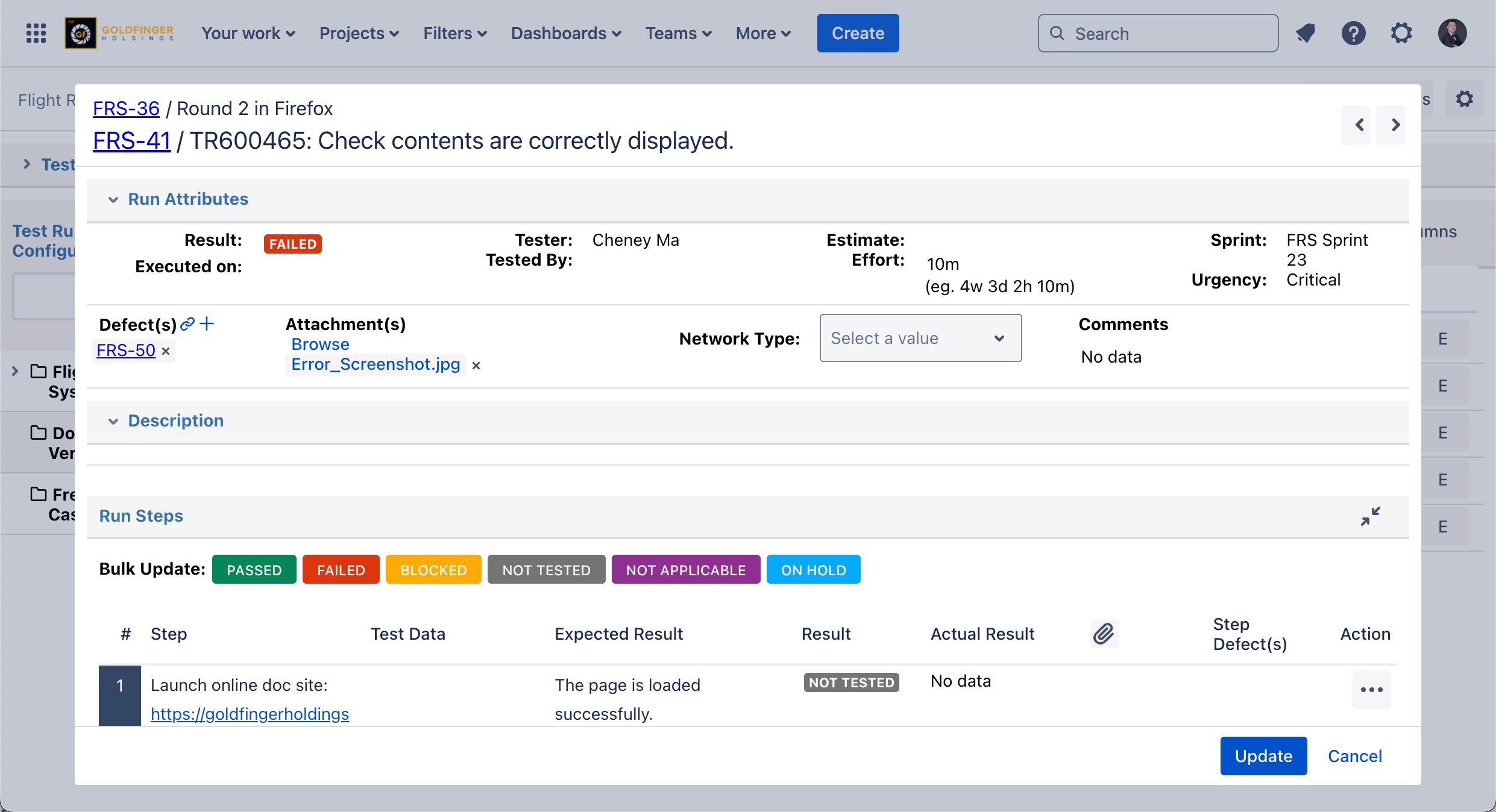The width and height of the screenshot is (1496, 812).
Task: Open Network Type select dropdown
Action: [920, 338]
